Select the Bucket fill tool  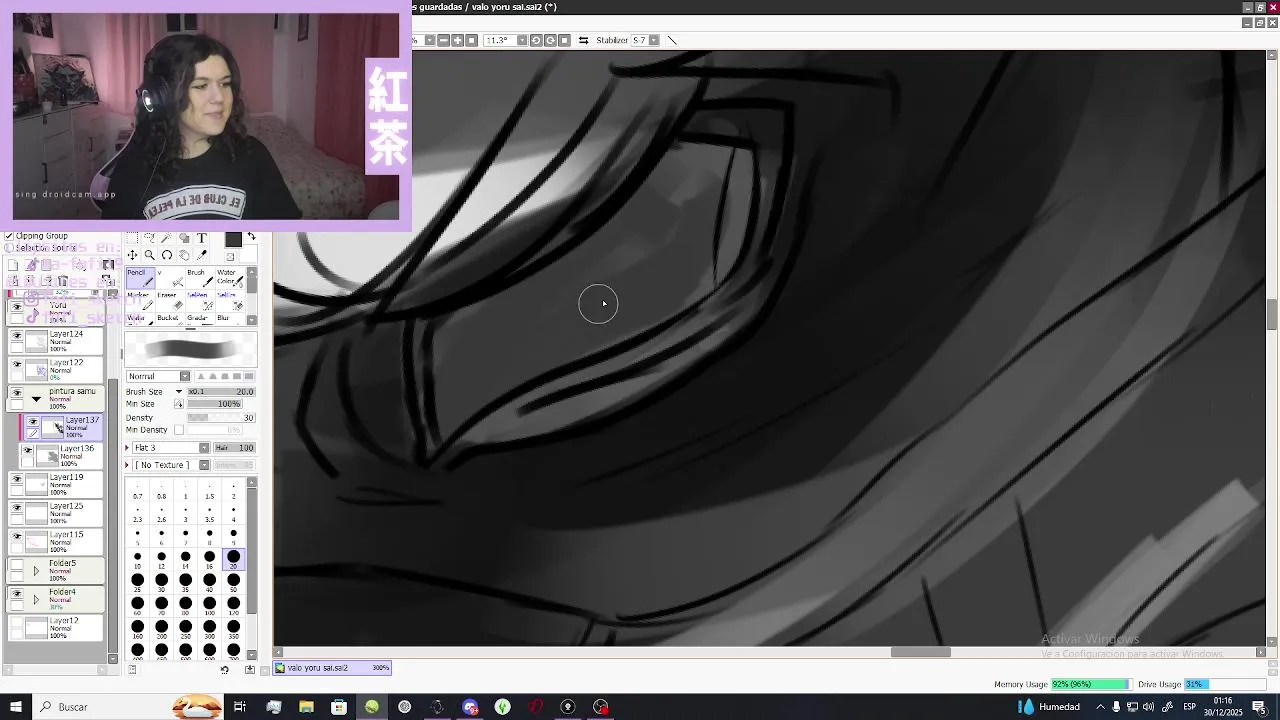pyautogui.click(x=170, y=318)
